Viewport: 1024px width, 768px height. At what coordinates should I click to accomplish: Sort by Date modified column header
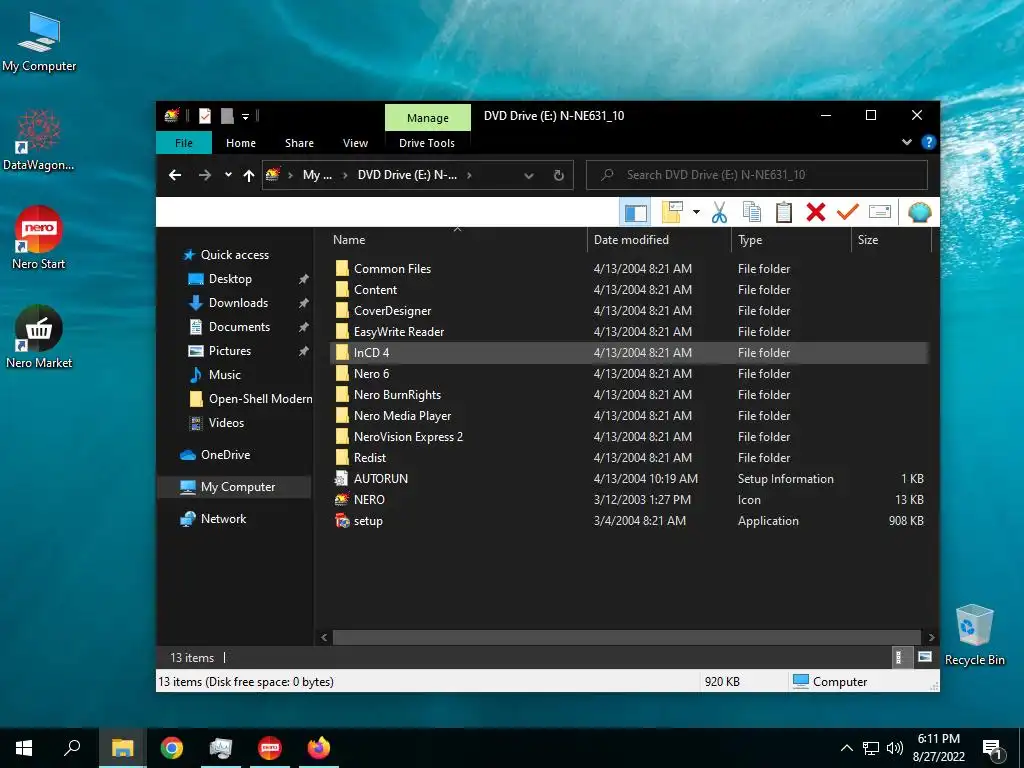[x=659, y=240]
